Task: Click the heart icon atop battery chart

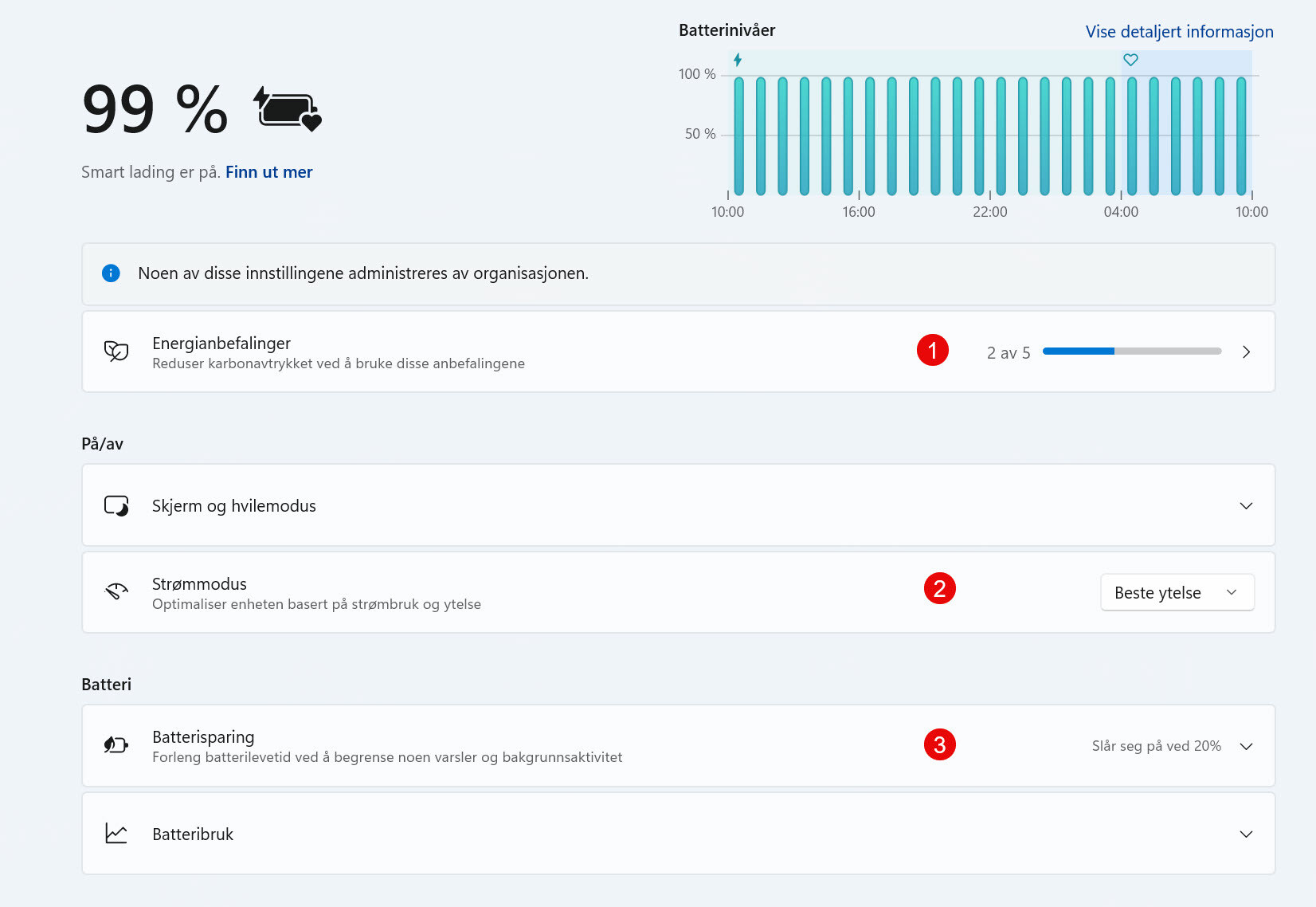Action: click(x=1130, y=60)
